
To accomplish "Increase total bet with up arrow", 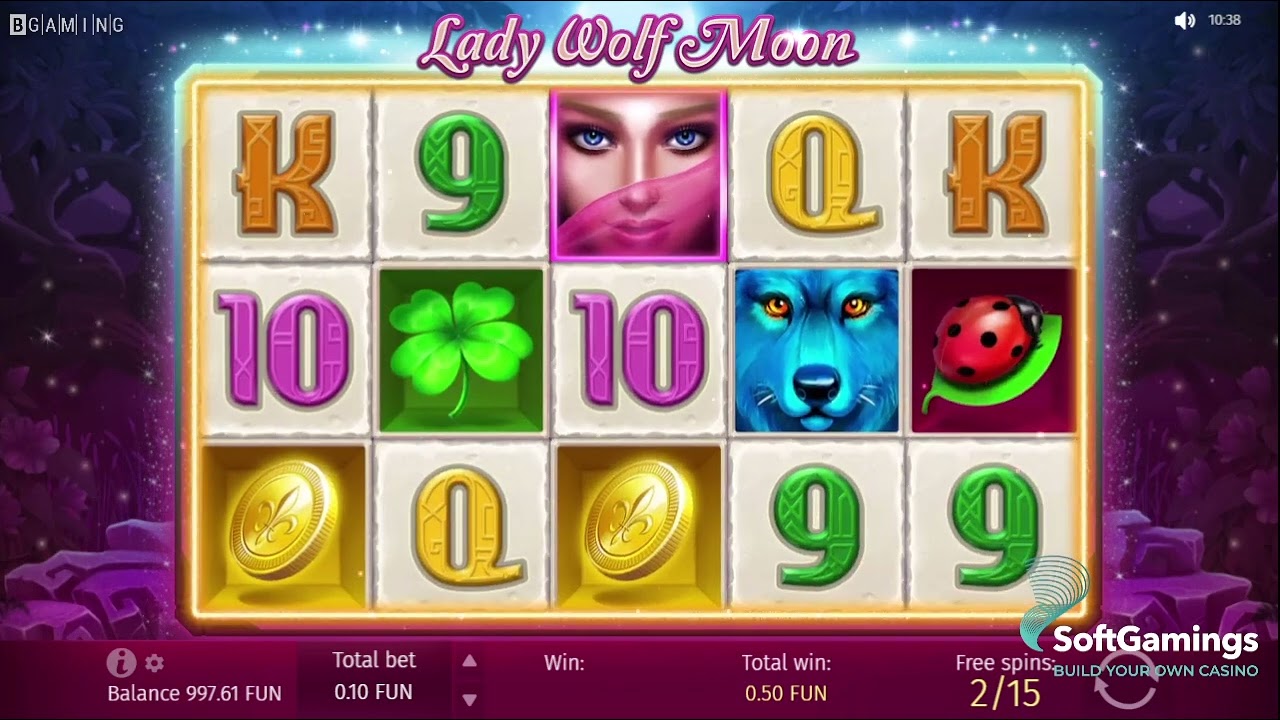I will tap(469, 660).
